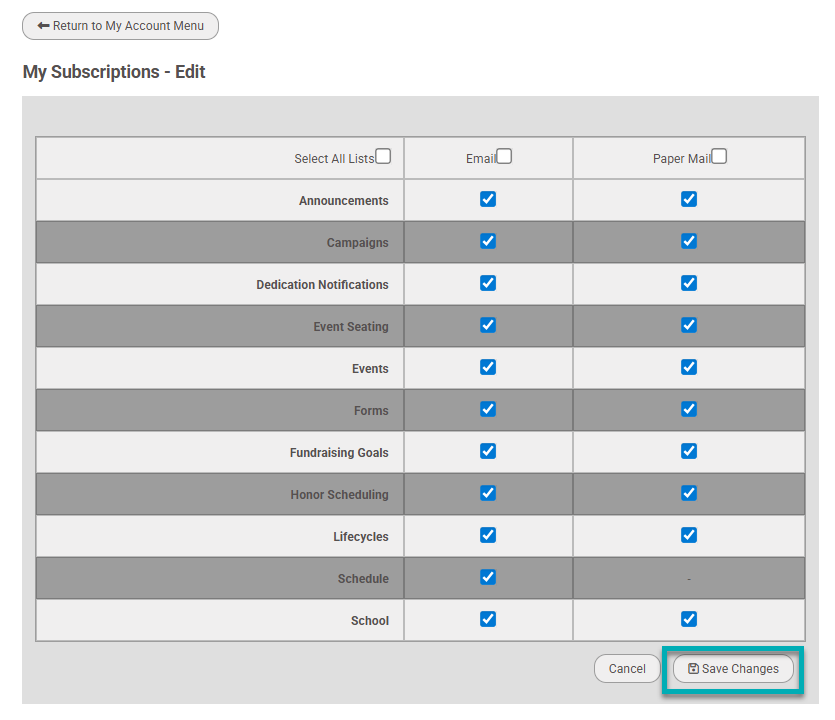Toggle Email for Event Seating

pyautogui.click(x=488, y=325)
